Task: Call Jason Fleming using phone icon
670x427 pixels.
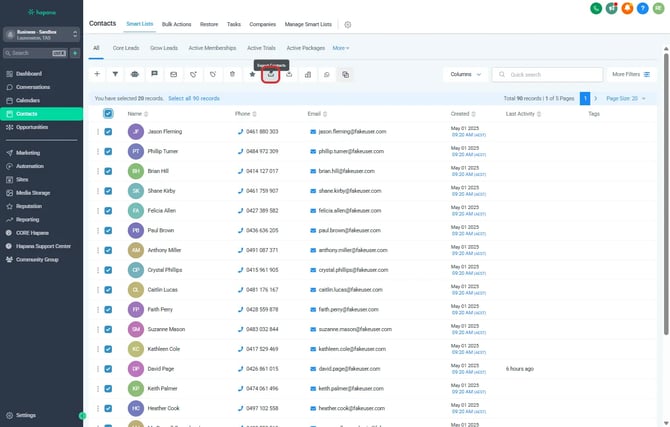Action: pyautogui.click(x=240, y=132)
